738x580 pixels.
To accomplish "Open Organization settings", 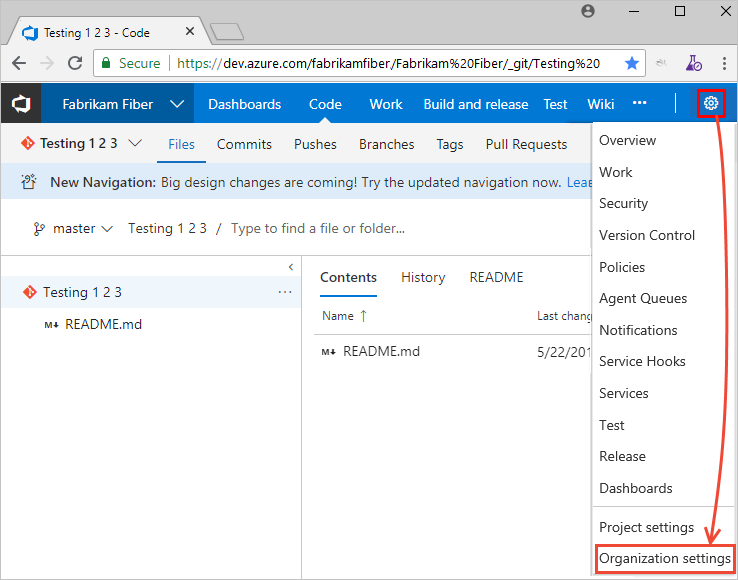I will 665,559.
